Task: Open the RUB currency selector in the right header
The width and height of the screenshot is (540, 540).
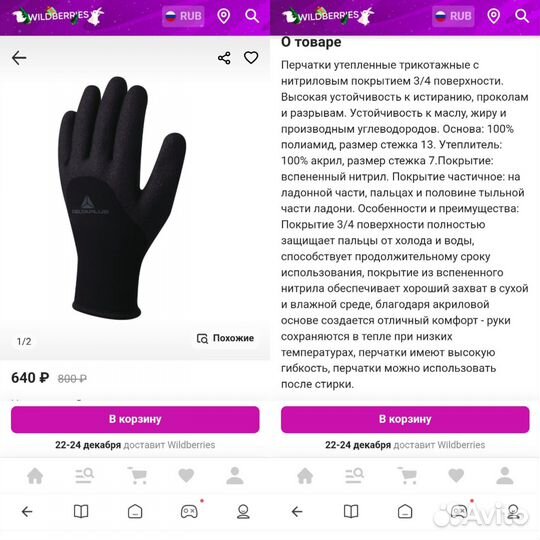Action: [453, 16]
